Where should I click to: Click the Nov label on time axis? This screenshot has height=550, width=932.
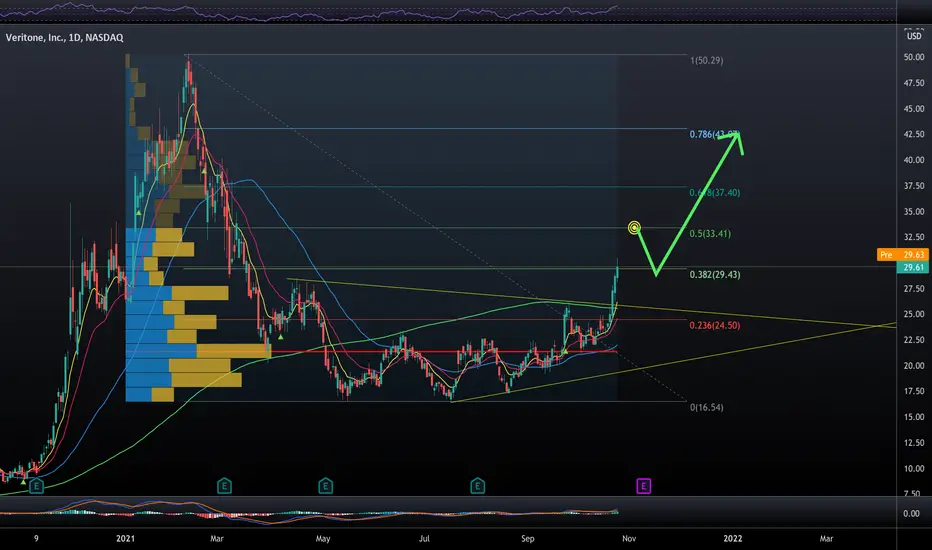[629, 539]
